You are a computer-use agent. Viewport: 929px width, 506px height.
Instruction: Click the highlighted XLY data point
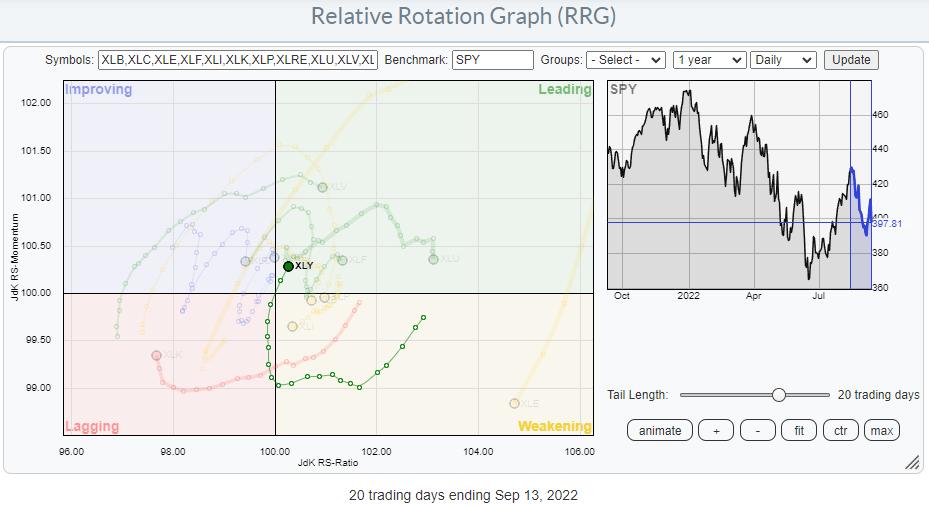coord(288,266)
